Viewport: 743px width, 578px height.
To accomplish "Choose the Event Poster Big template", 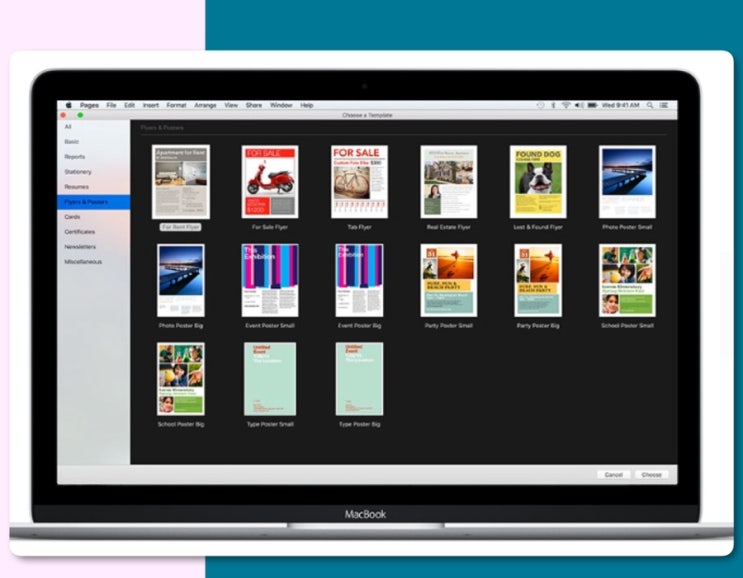I will coord(359,280).
